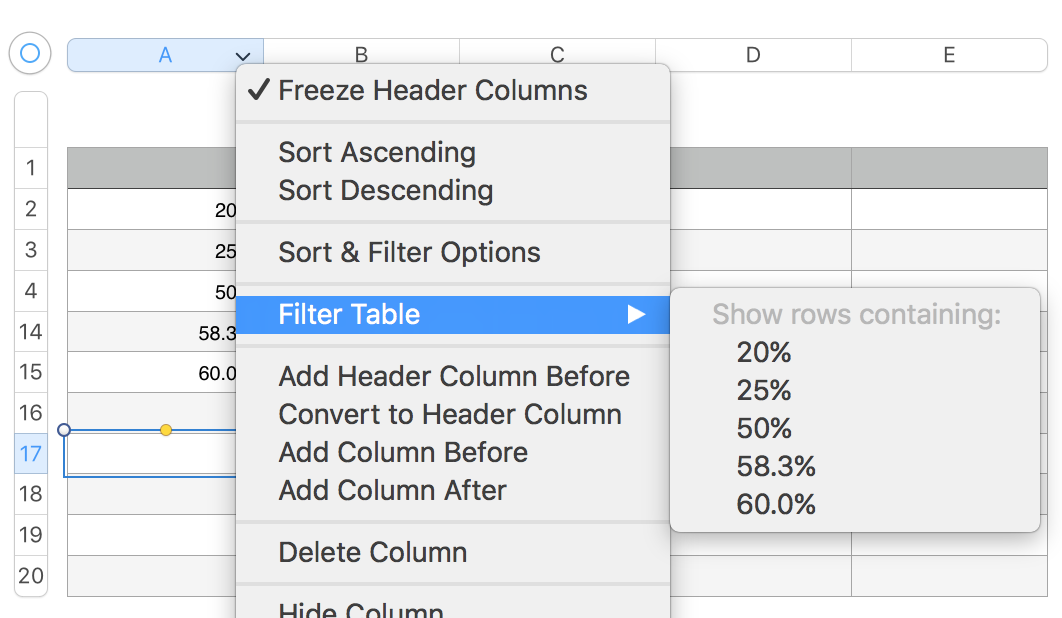The width and height of the screenshot is (1062, 618).
Task: Click the table select circle handle
Action: coord(30,53)
